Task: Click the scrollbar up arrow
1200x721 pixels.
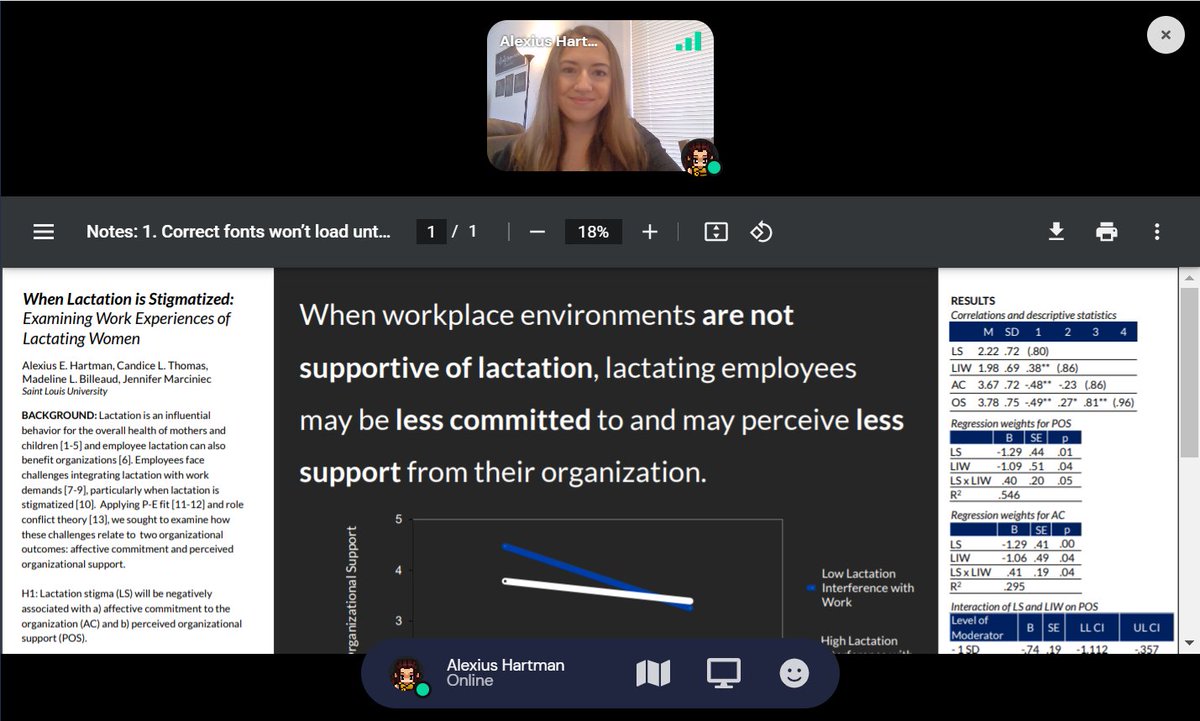Action: click(1188, 276)
